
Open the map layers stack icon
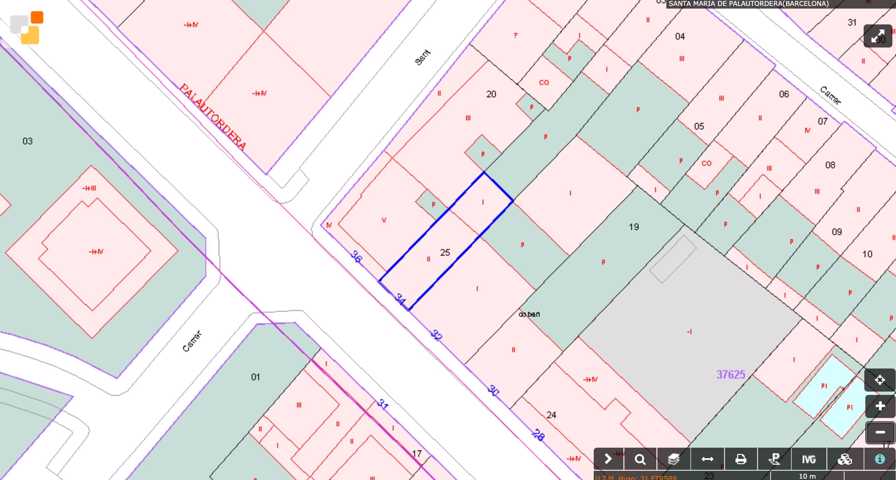[x=674, y=459]
